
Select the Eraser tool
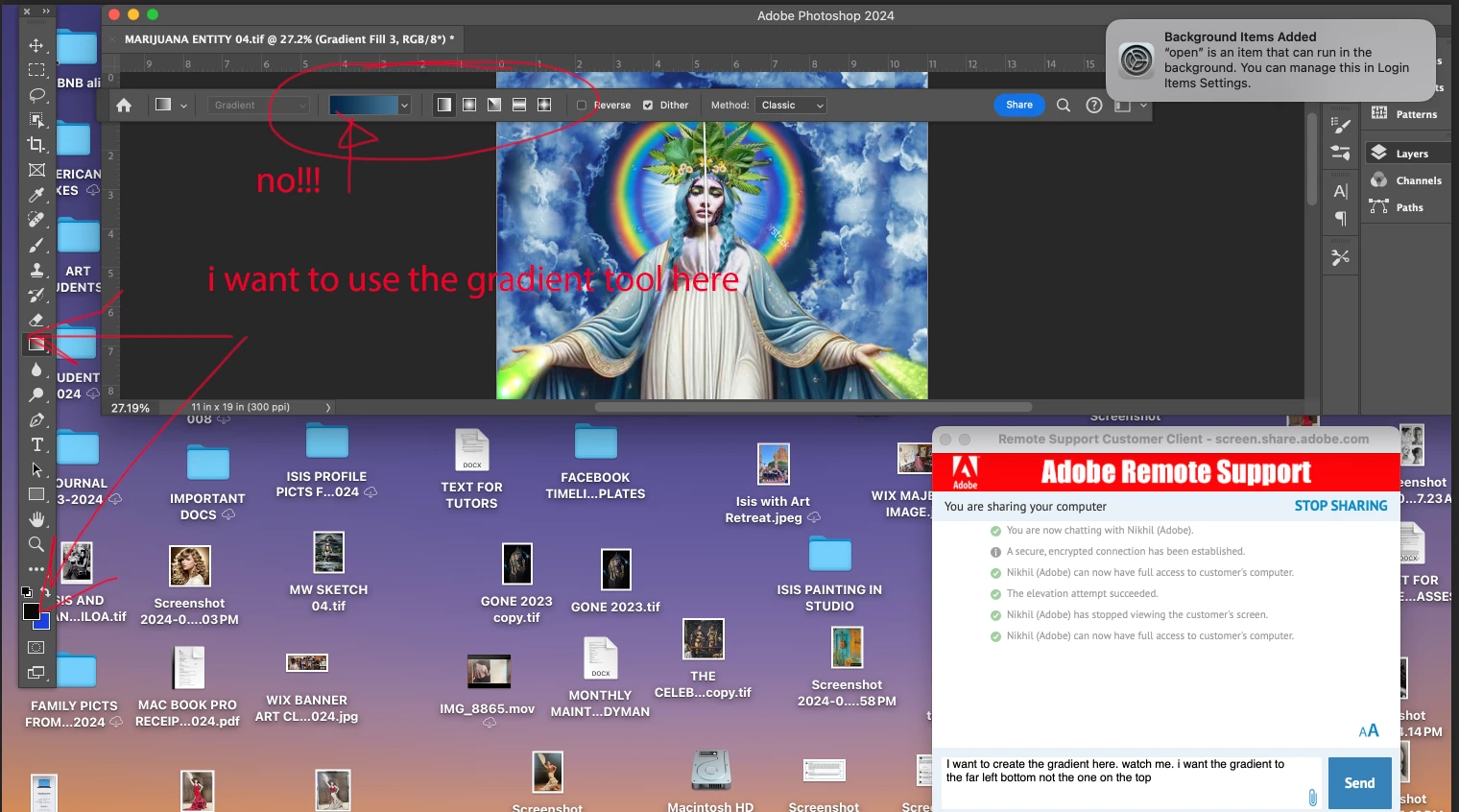[x=36, y=320]
